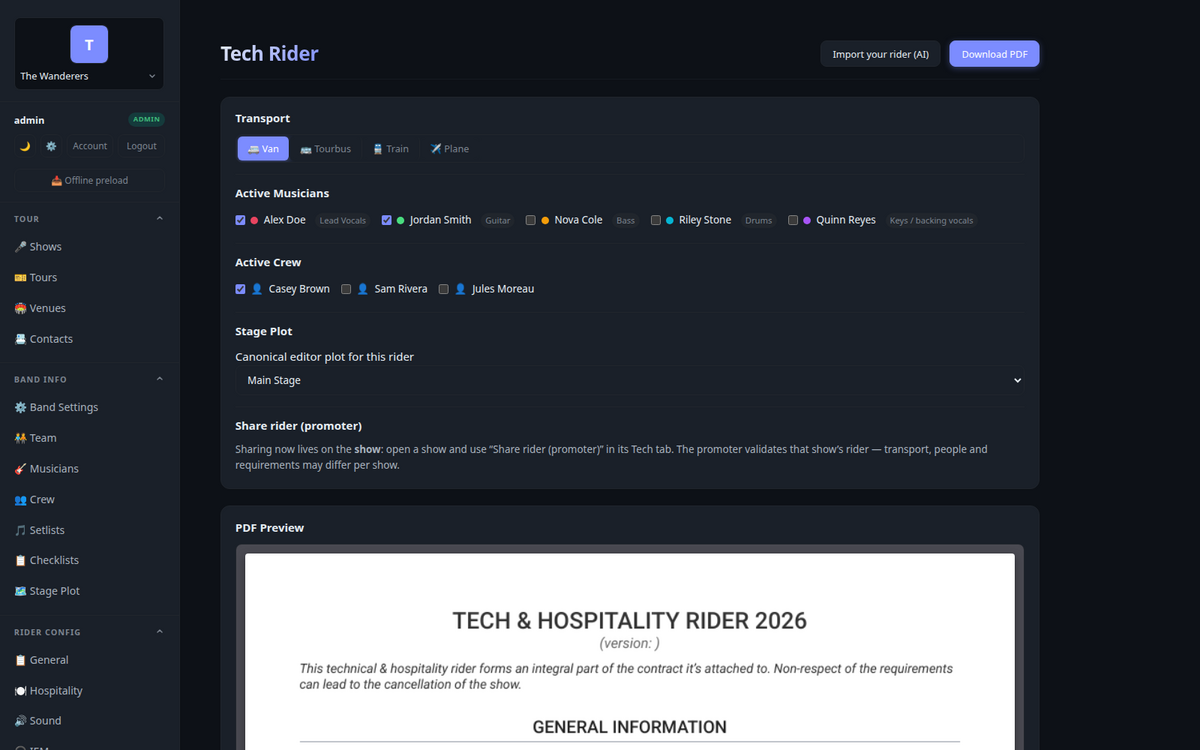
Task: Enable Riley Stone musician checkbox
Action: [x=655, y=220]
